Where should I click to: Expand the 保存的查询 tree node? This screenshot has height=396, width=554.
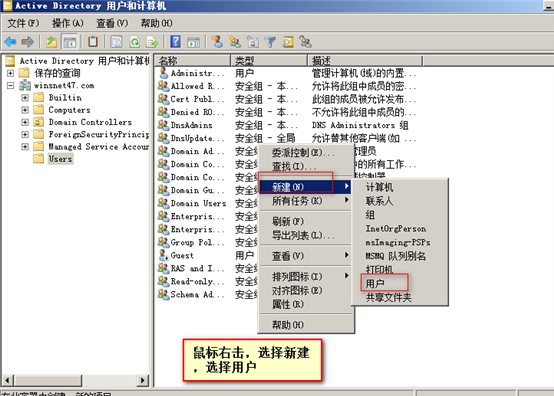pyautogui.click(x=11, y=73)
